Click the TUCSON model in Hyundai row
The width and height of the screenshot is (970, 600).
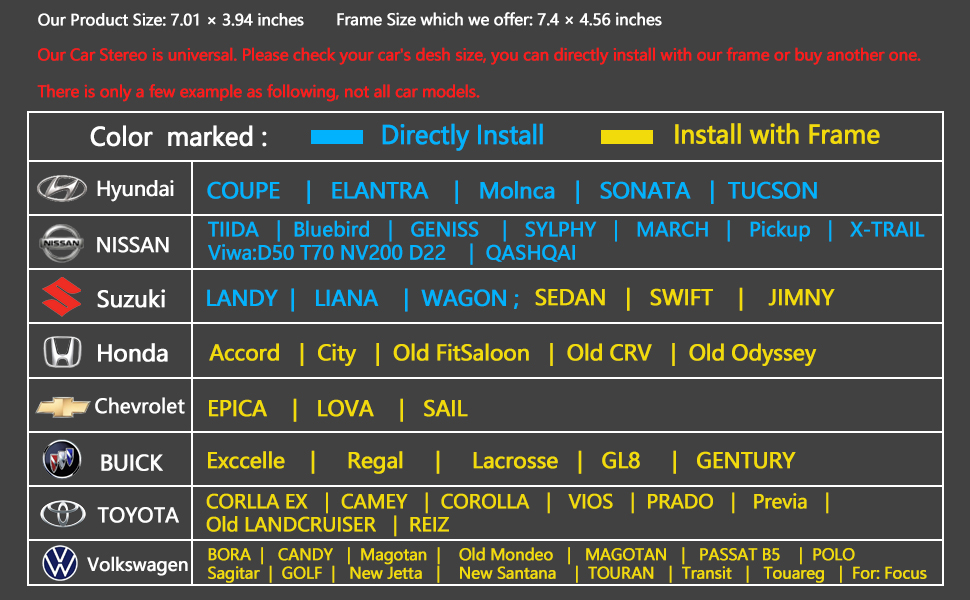coord(772,190)
